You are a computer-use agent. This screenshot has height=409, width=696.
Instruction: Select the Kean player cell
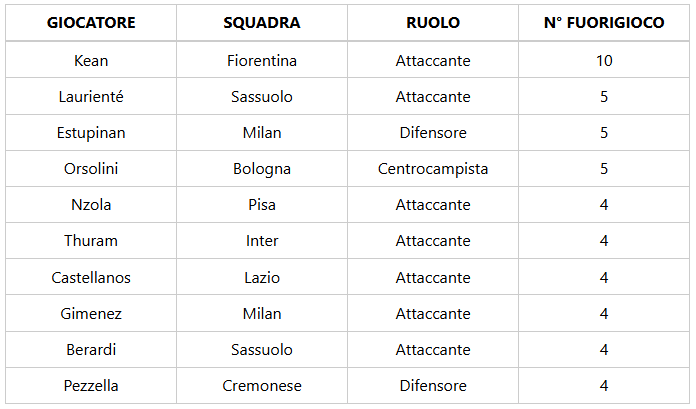[91, 60]
